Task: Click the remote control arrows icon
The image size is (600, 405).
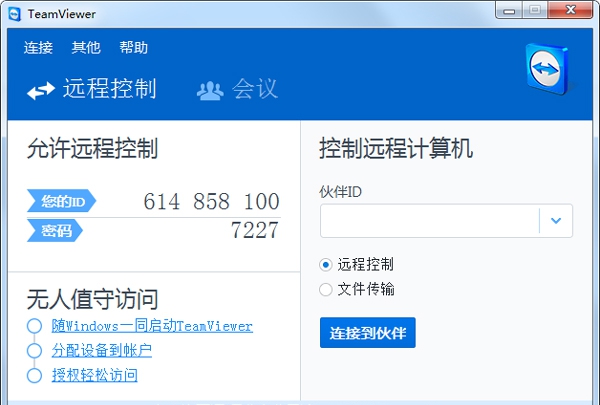Action: tap(41, 91)
